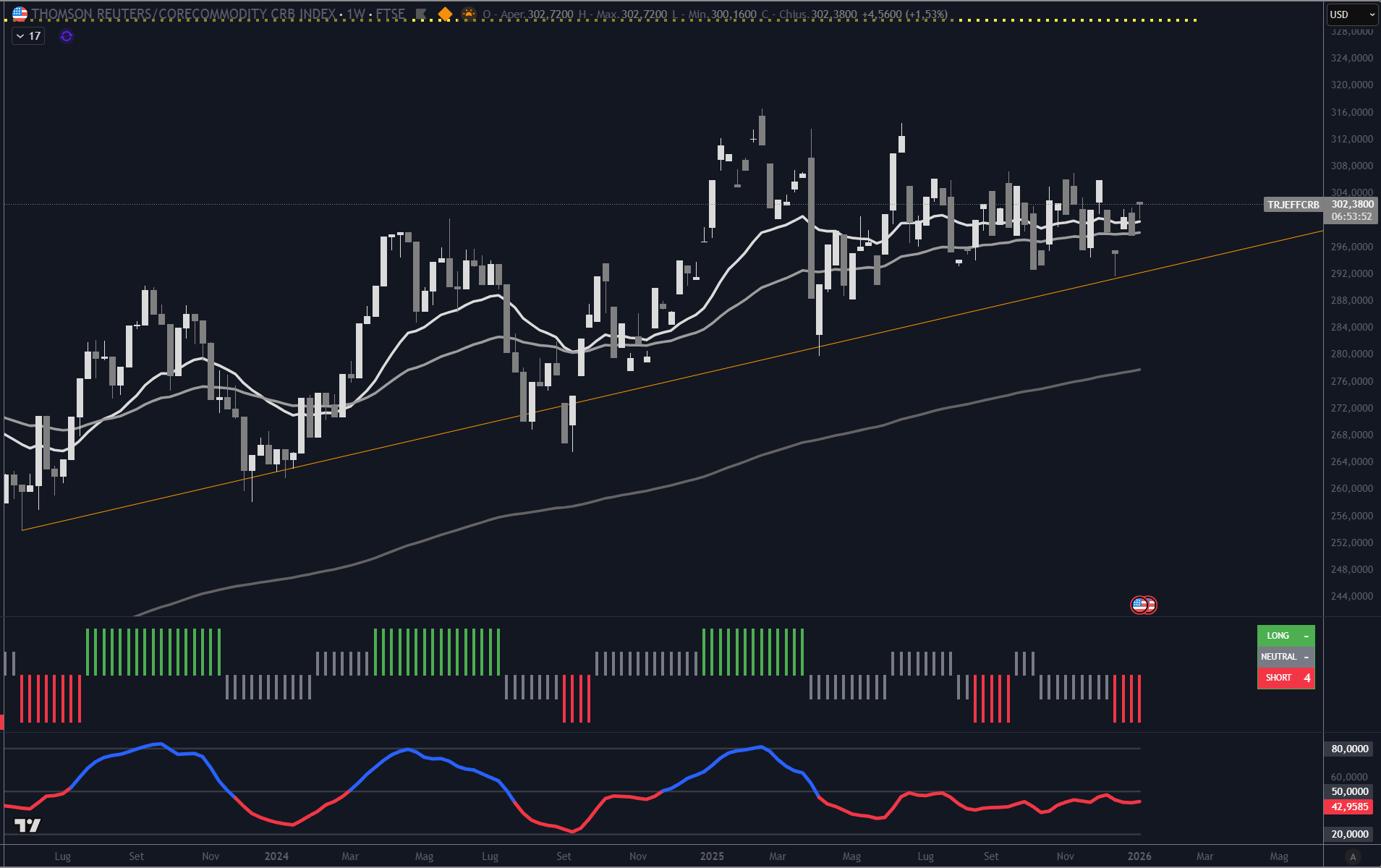Click the 302,3800 current price tag

[1352, 205]
